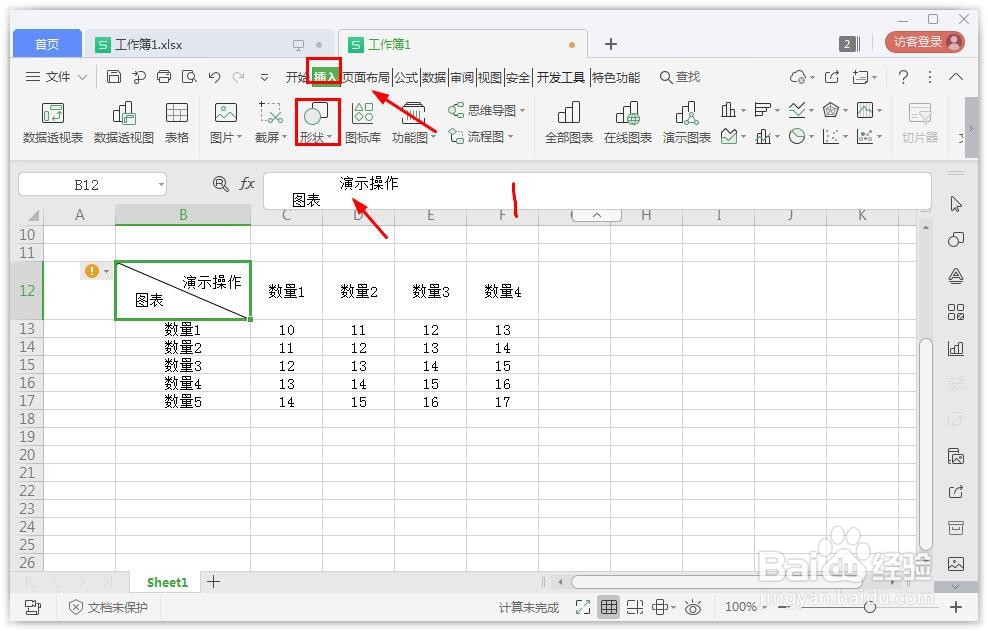This screenshot has height=631, width=988.
Task: Expand the error warning dropdown beside cell B12
Action: coord(106,270)
